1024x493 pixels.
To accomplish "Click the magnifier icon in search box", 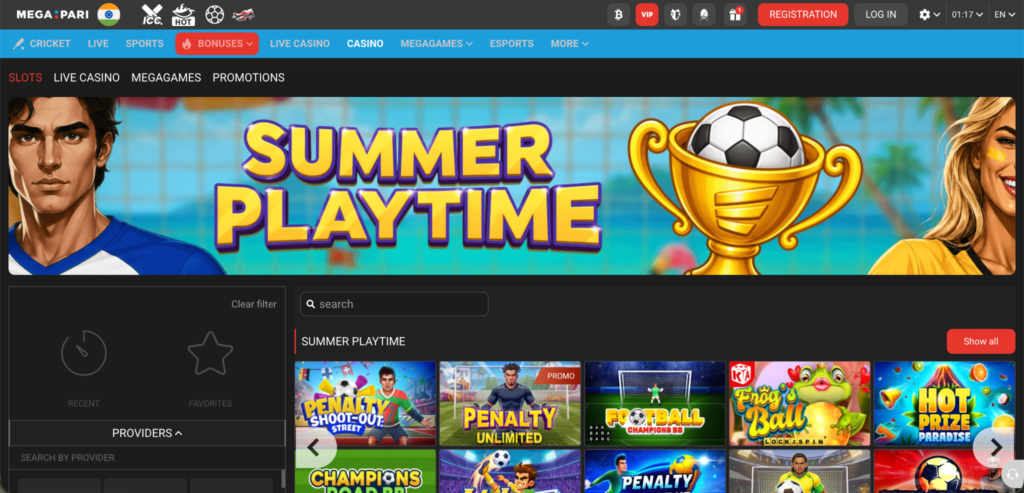I will [x=311, y=304].
